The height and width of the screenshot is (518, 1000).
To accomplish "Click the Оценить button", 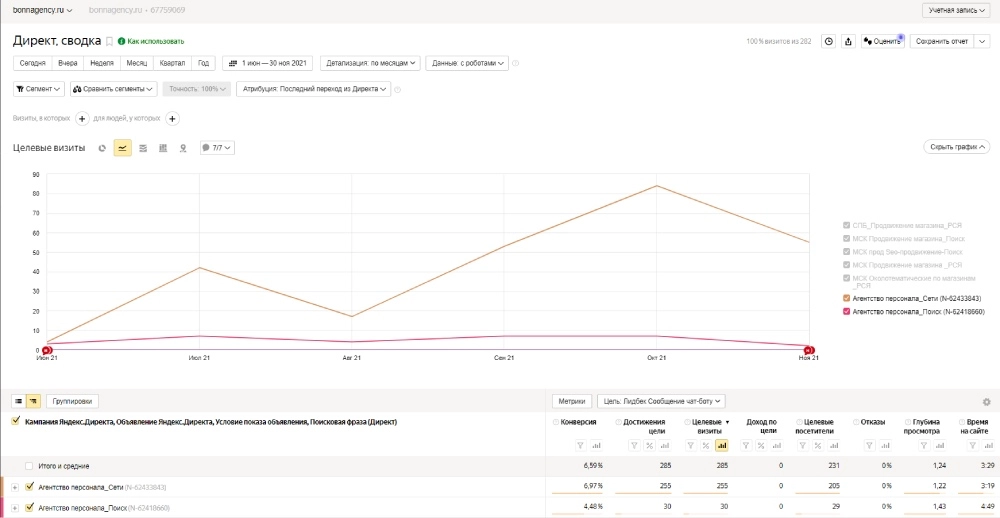I will coord(882,41).
